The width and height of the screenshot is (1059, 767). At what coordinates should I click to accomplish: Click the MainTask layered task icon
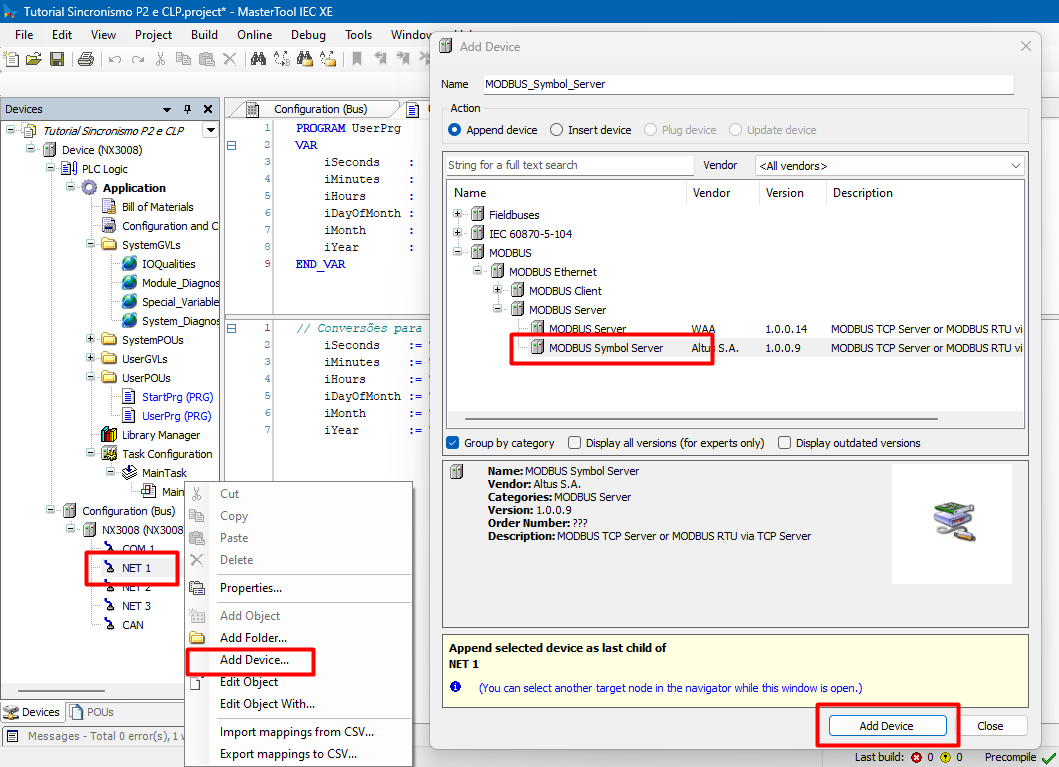(129, 473)
